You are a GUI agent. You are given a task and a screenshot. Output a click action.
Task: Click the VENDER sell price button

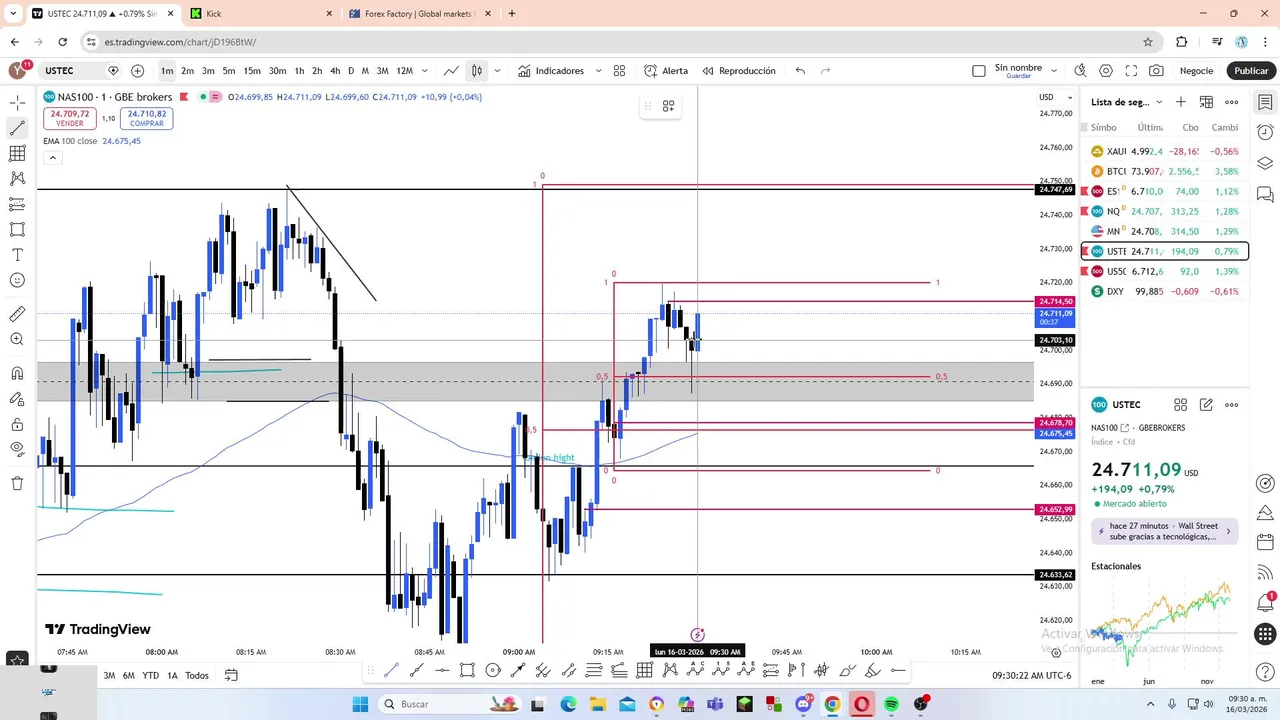70,118
